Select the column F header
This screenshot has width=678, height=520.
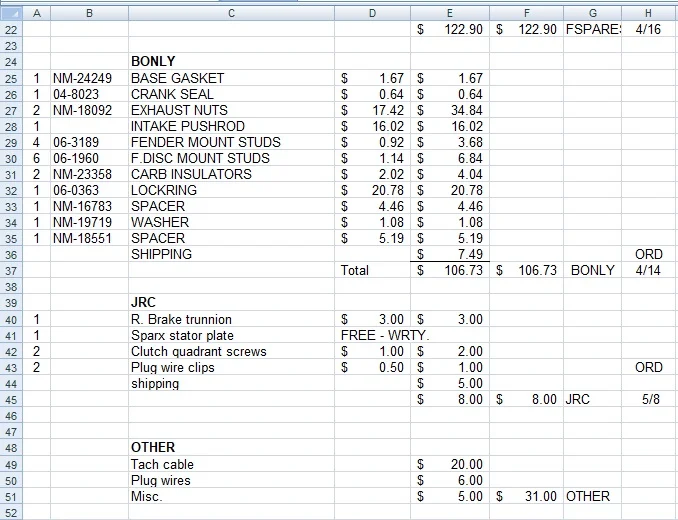526,12
